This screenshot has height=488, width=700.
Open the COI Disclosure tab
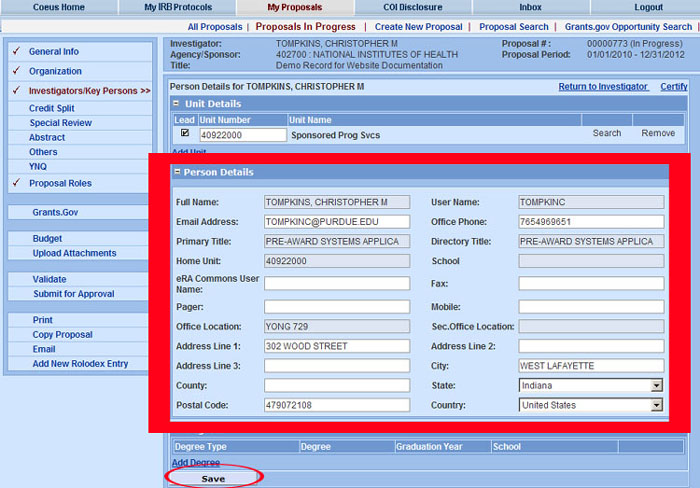click(x=412, y=7)
